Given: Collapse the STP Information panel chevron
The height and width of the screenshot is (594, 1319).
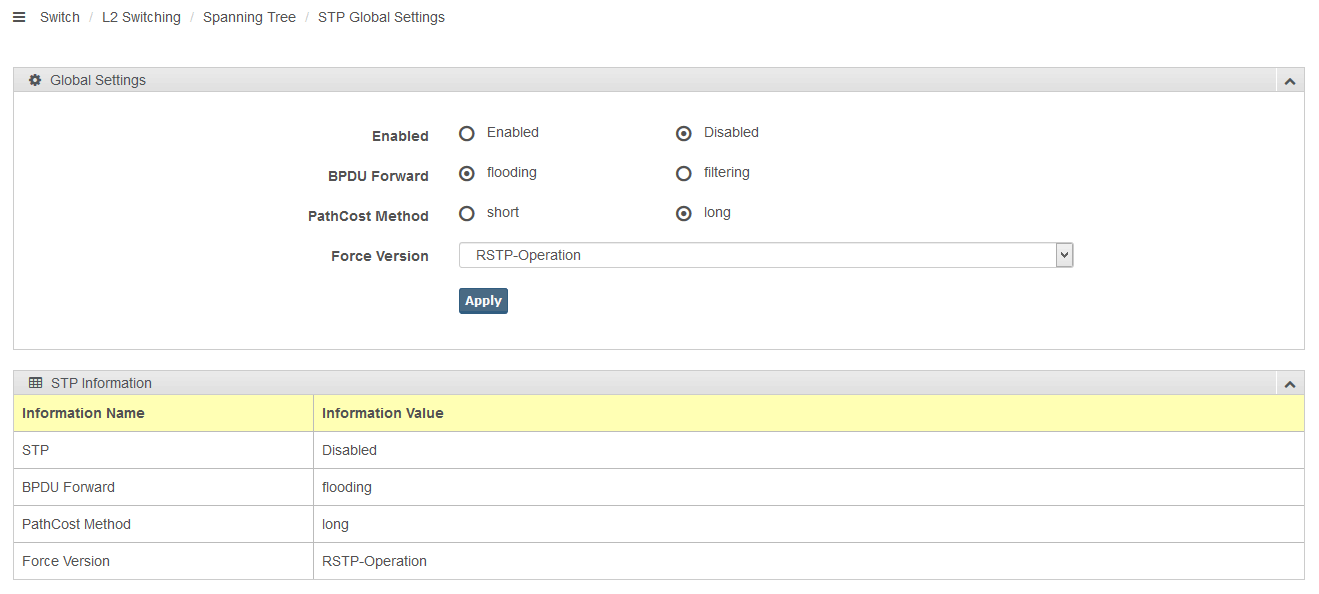Looking at the screenshot, I should tap(1290, 384).
